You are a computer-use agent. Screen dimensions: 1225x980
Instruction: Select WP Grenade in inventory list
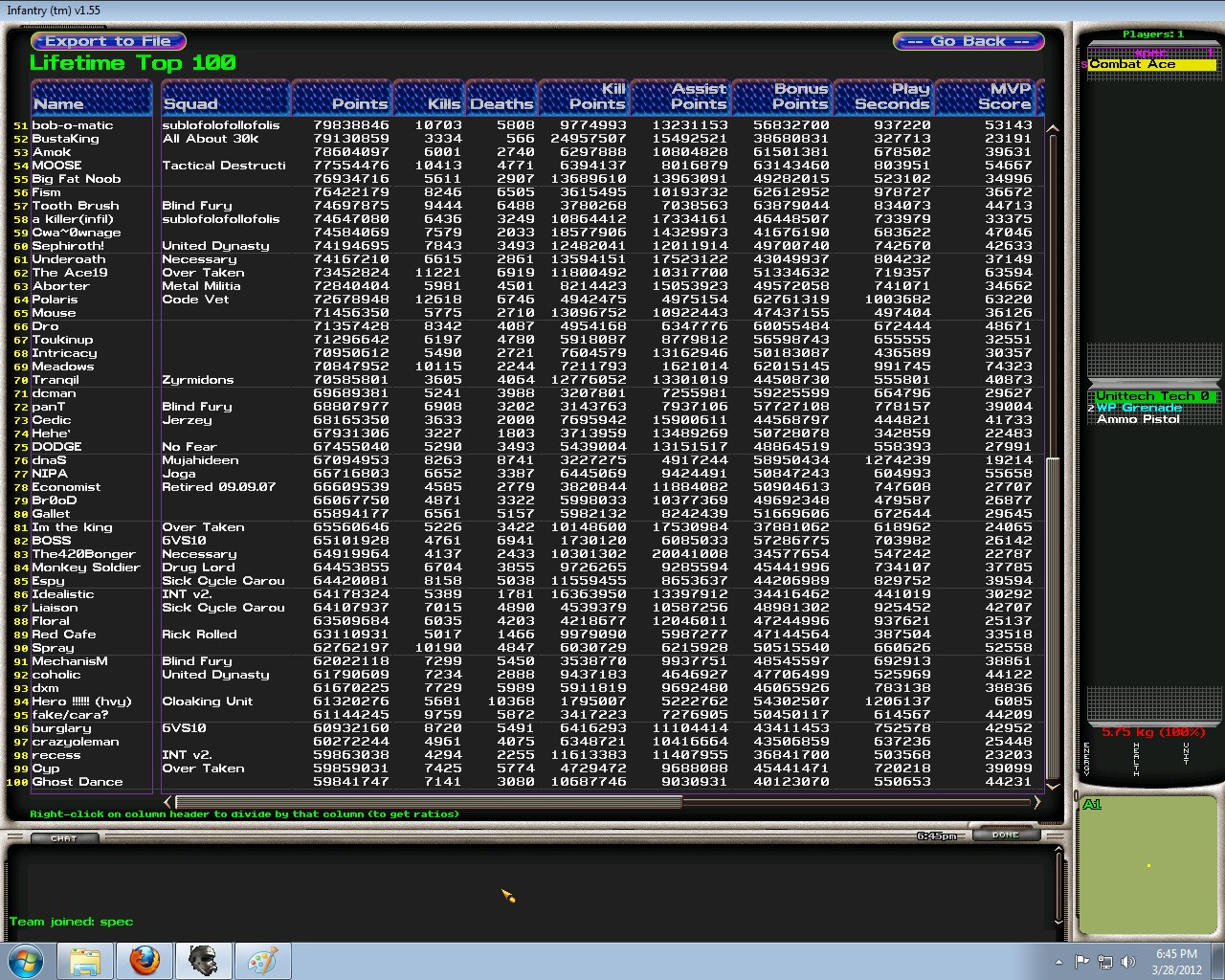1139,408
